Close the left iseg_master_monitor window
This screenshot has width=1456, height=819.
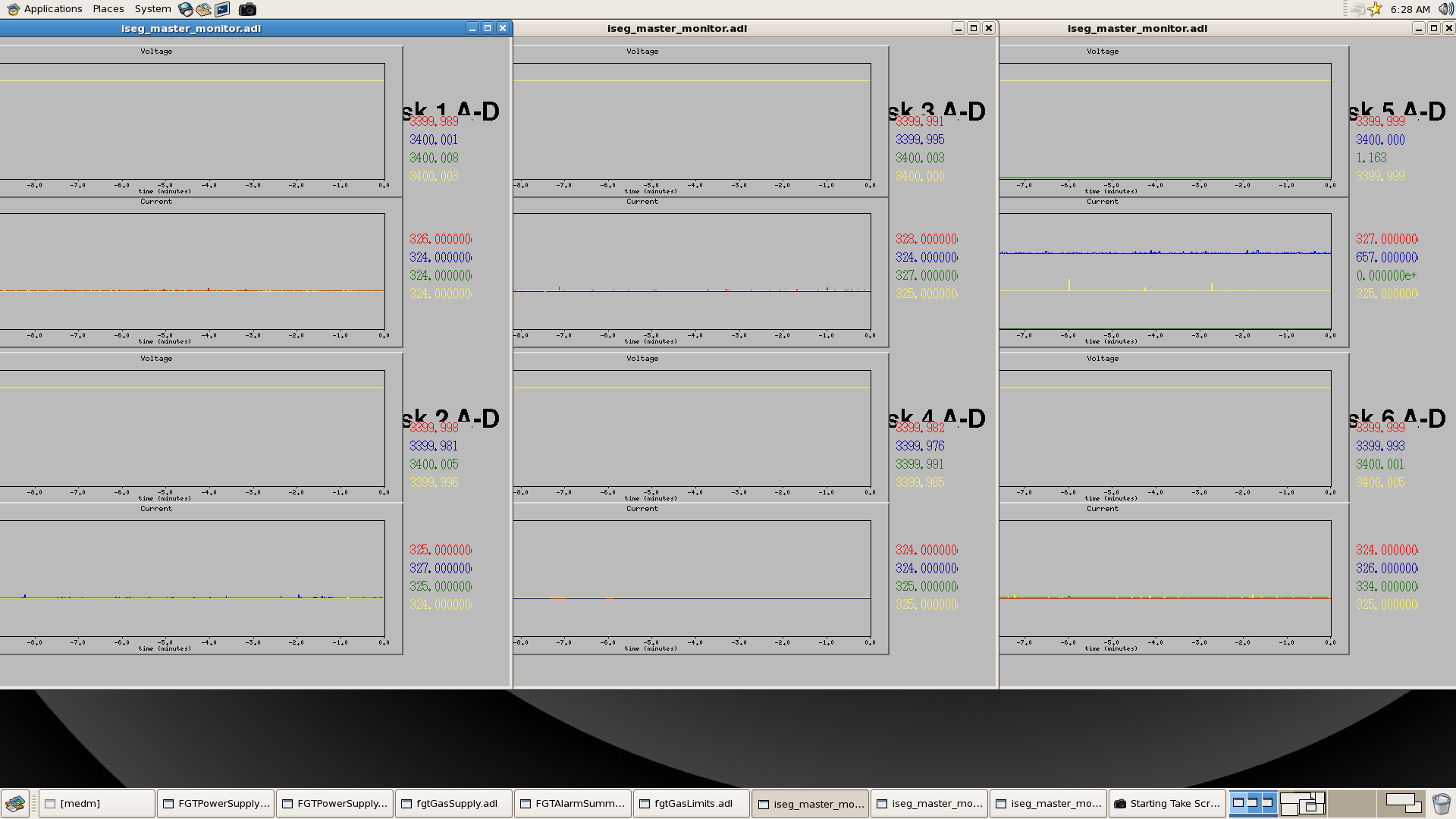tap(503, 28)
